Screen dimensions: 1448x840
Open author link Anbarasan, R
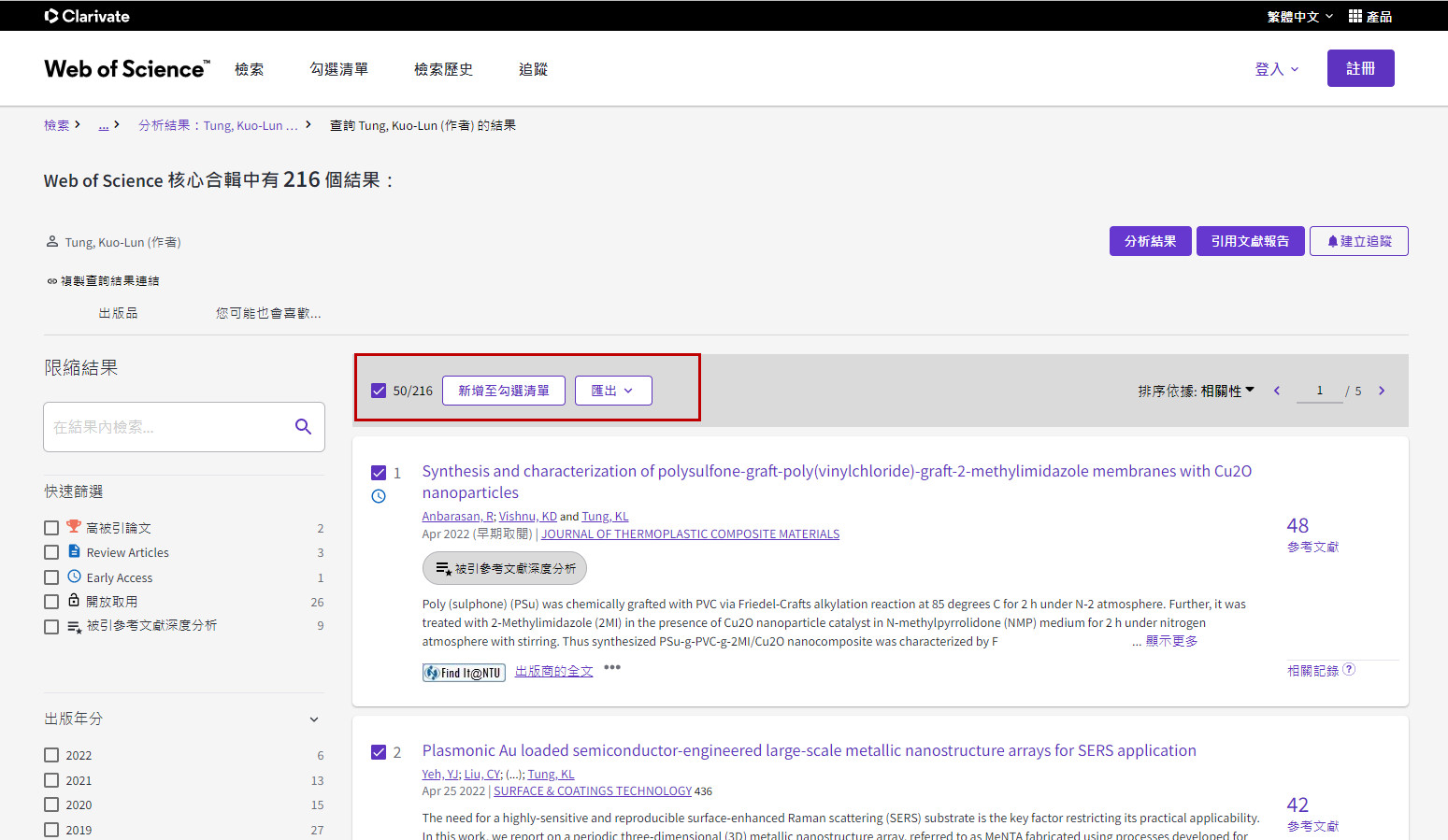[x=457, y=517]
